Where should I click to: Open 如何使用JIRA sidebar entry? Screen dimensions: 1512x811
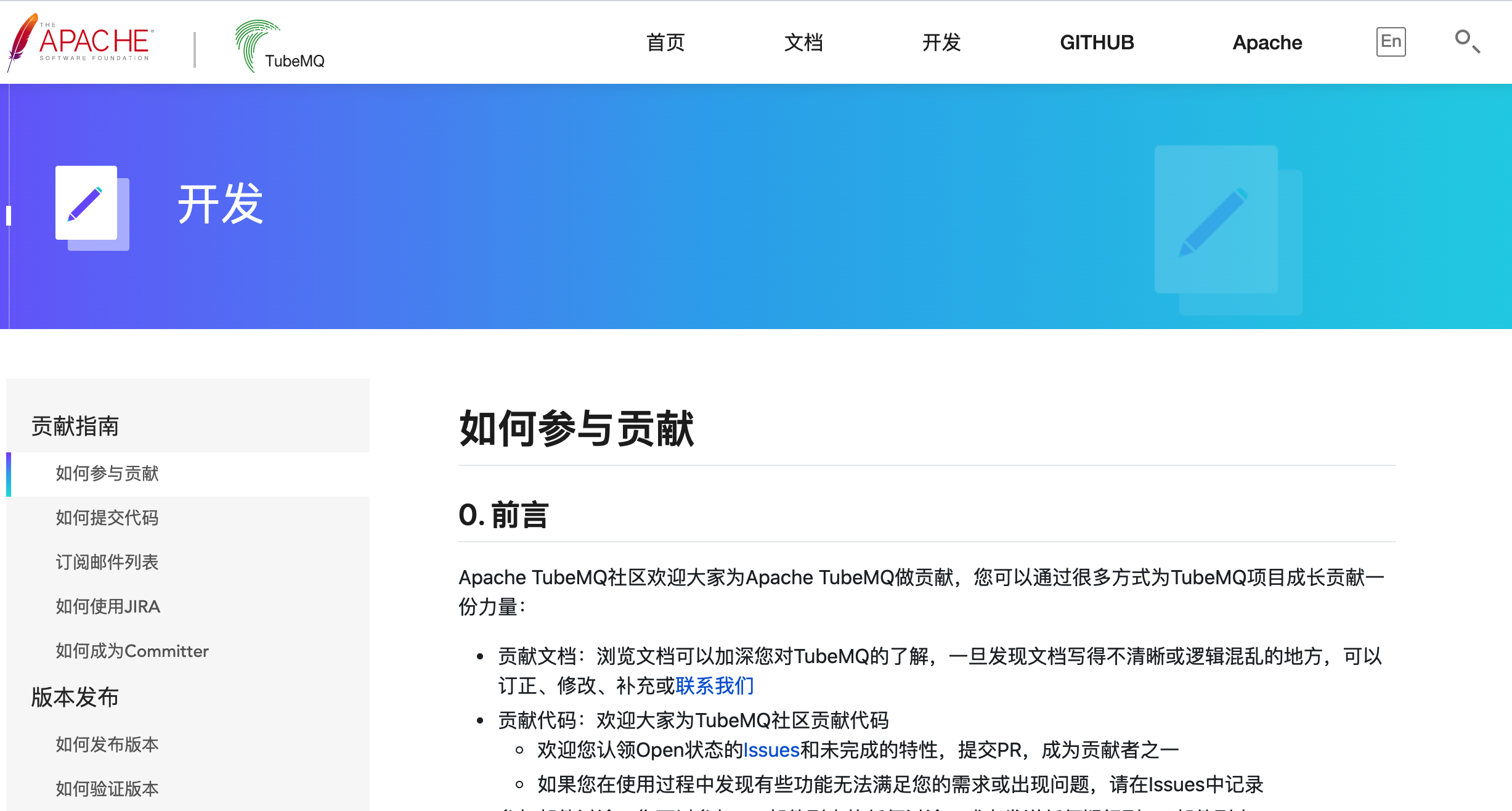tap(108, 606)
